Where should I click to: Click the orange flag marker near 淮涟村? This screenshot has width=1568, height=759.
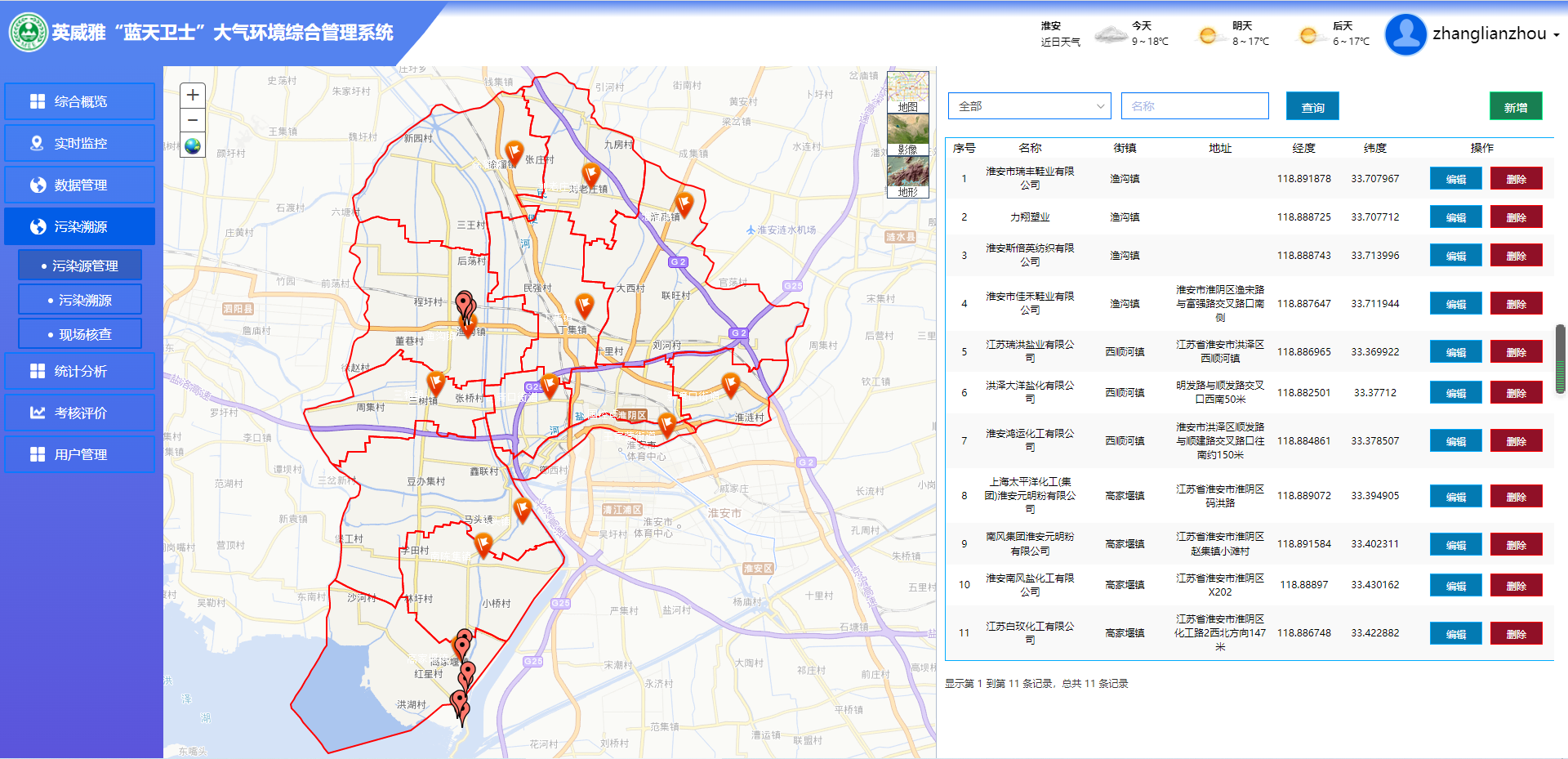click(x=730, y=383)
